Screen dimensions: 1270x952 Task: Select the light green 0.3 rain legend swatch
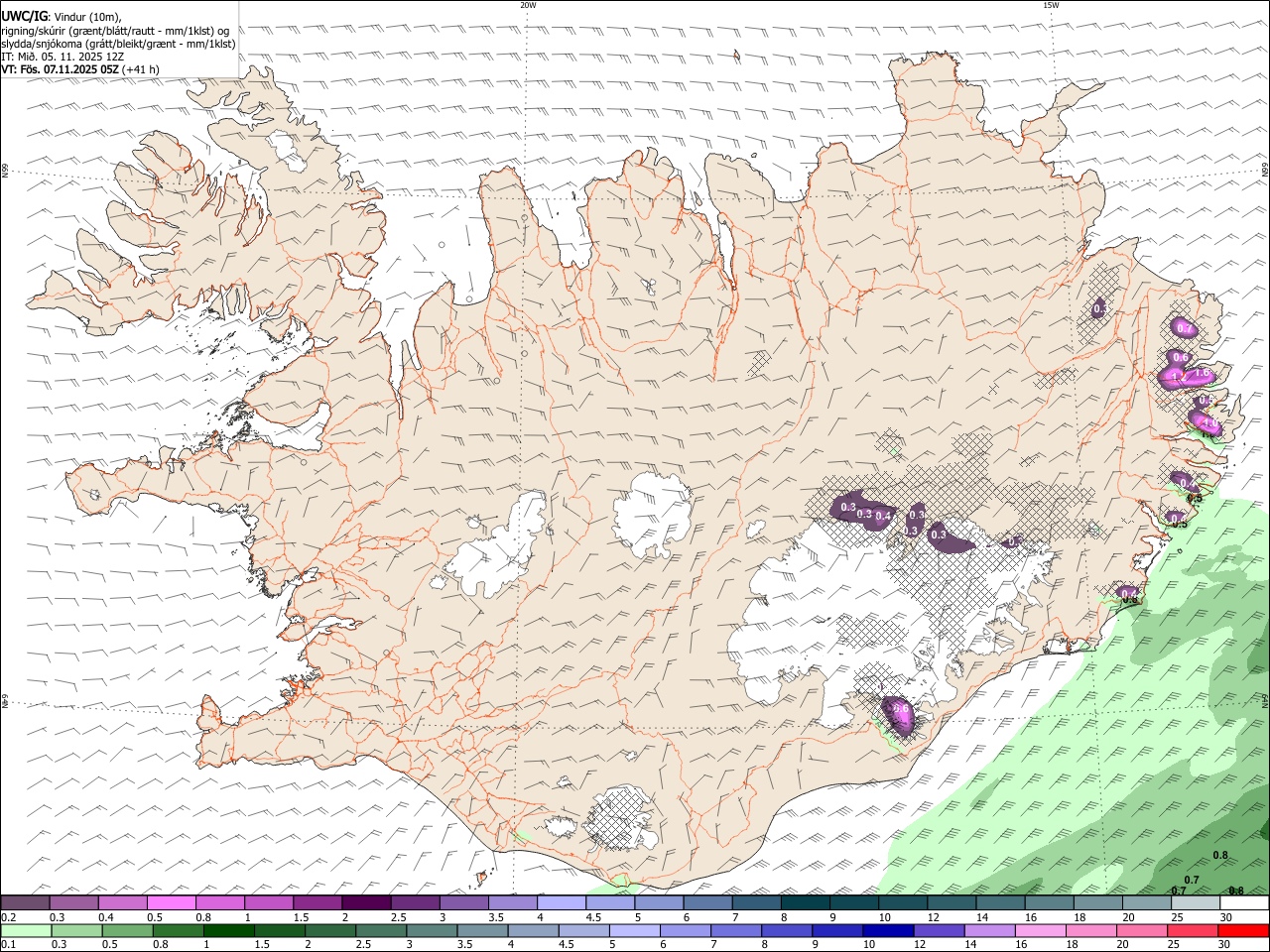point(76,930)
